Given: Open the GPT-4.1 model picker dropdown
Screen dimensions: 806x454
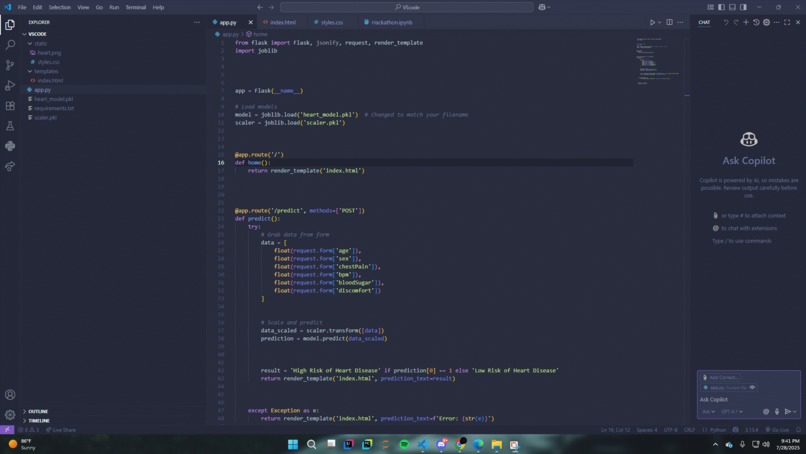Looking at the screenshot, I should pyautogui.click(x=732, y=411).
